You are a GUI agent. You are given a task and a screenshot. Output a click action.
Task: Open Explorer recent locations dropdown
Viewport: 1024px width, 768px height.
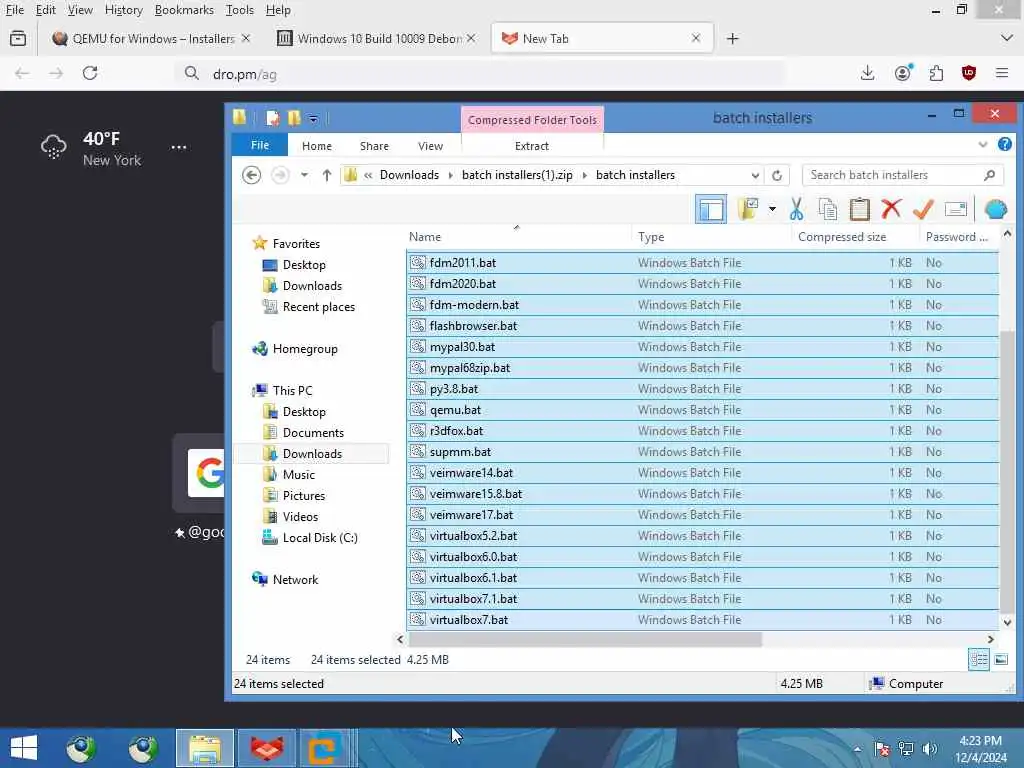click(304, 175)
